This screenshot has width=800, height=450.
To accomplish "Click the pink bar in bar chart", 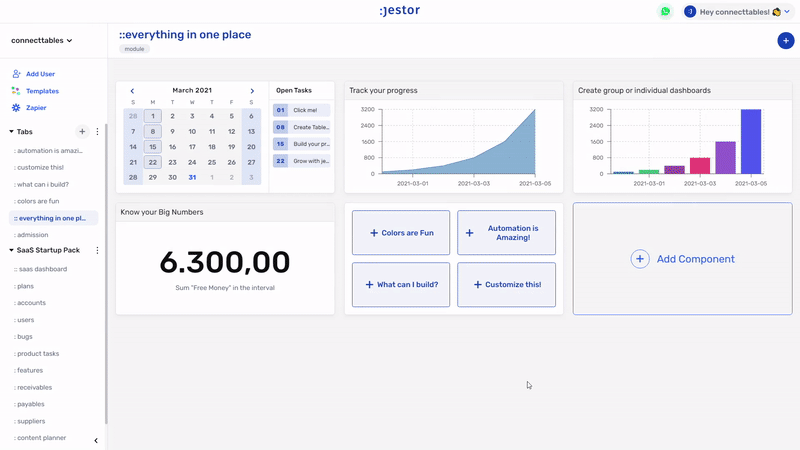I will pos(700,166).
